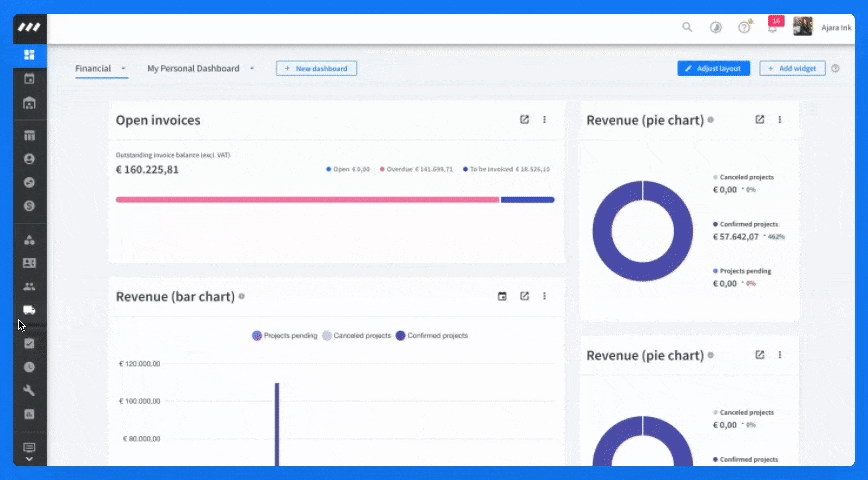Open the dollar sign finance icon in sidebar
Image resolution: width=868 pixels, height=480 pixels.
29,206
